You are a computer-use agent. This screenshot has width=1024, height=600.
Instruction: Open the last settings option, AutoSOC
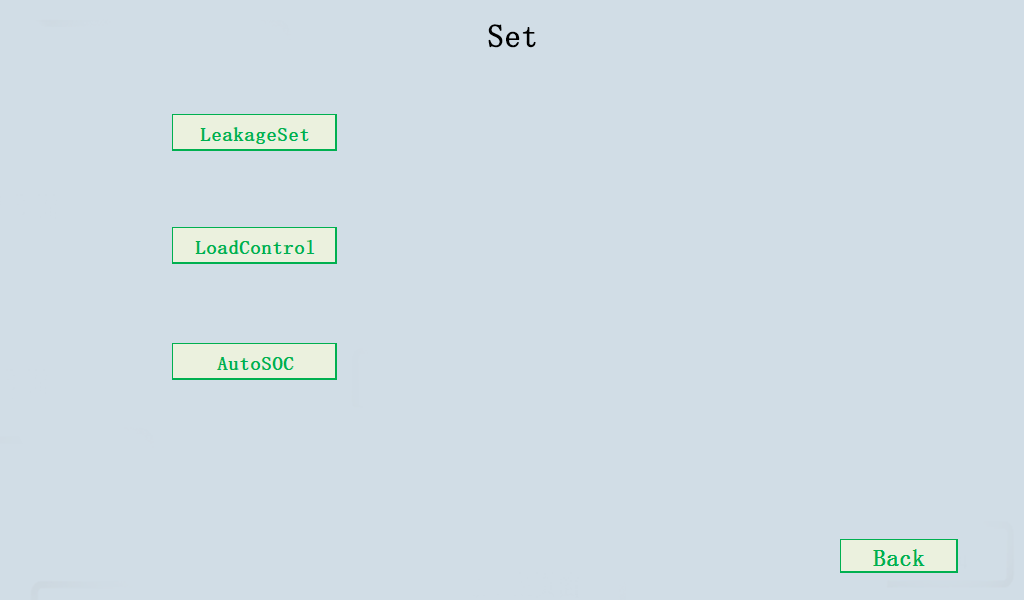(254, 362)
